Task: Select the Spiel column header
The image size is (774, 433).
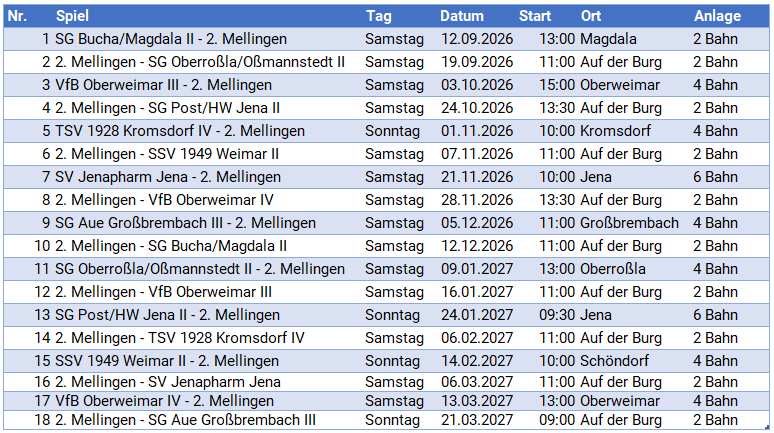Action: [x=72, y=16]
